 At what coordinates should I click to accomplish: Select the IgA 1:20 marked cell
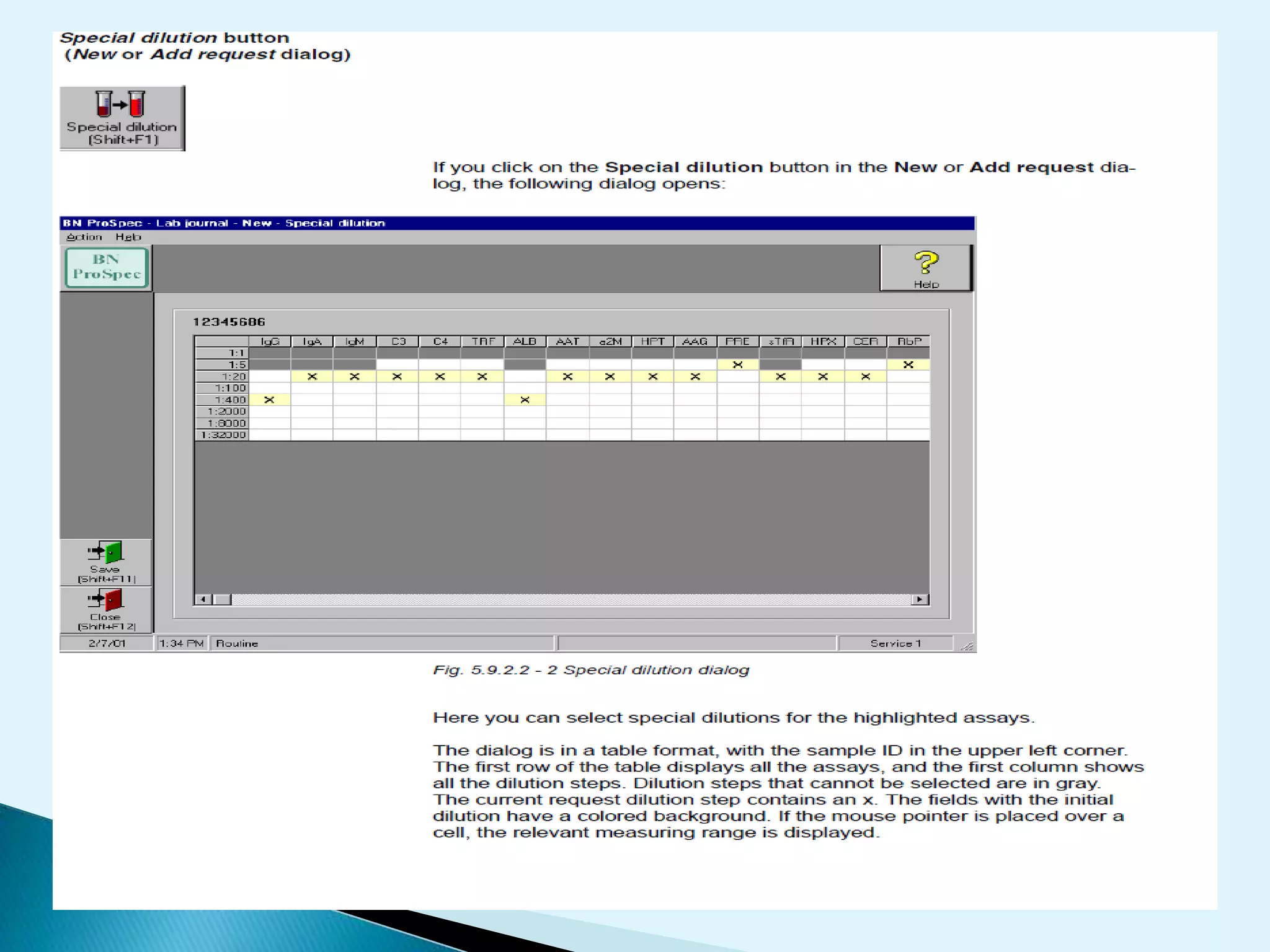tap(312, 376)
